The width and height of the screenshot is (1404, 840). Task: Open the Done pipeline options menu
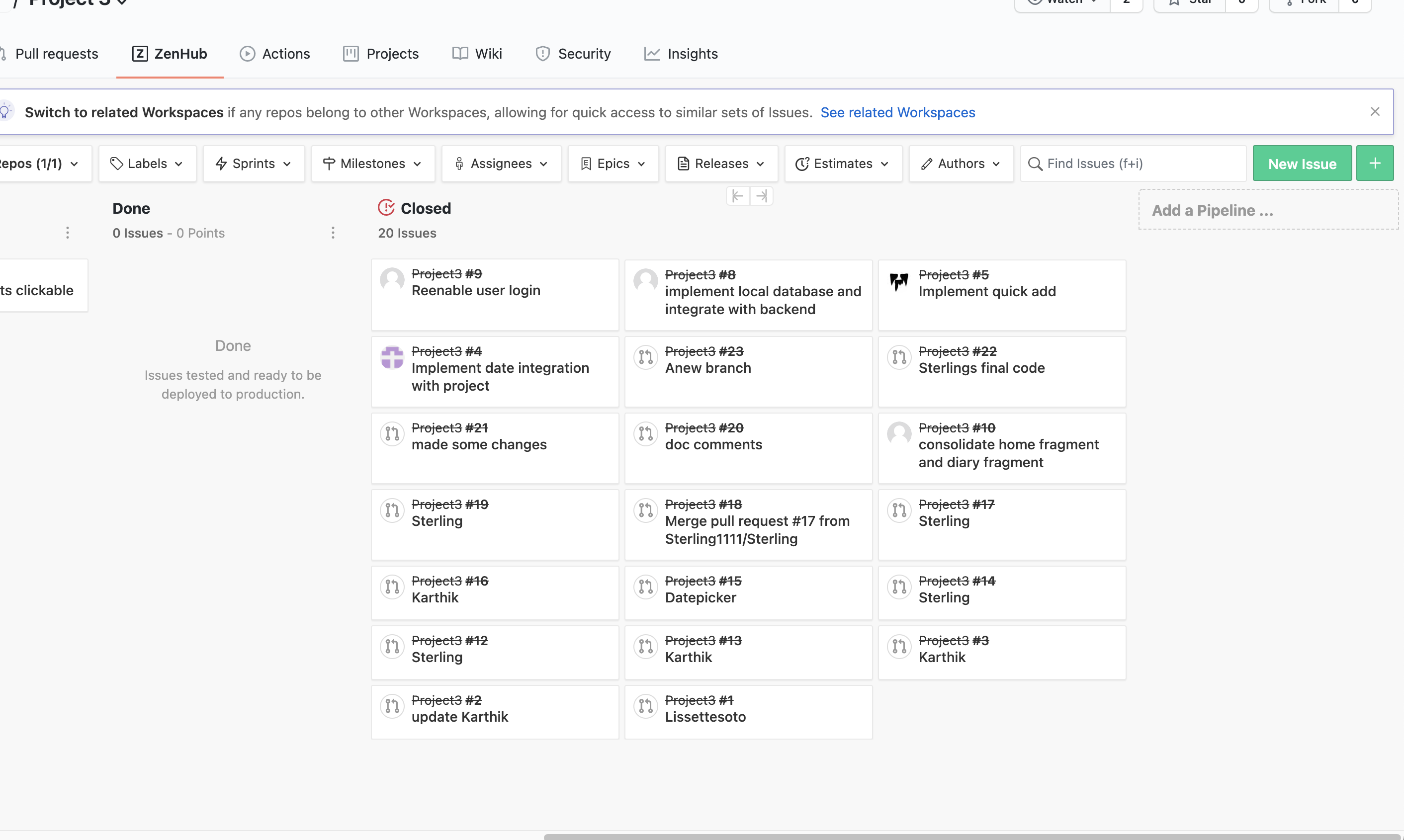(333, 233)
